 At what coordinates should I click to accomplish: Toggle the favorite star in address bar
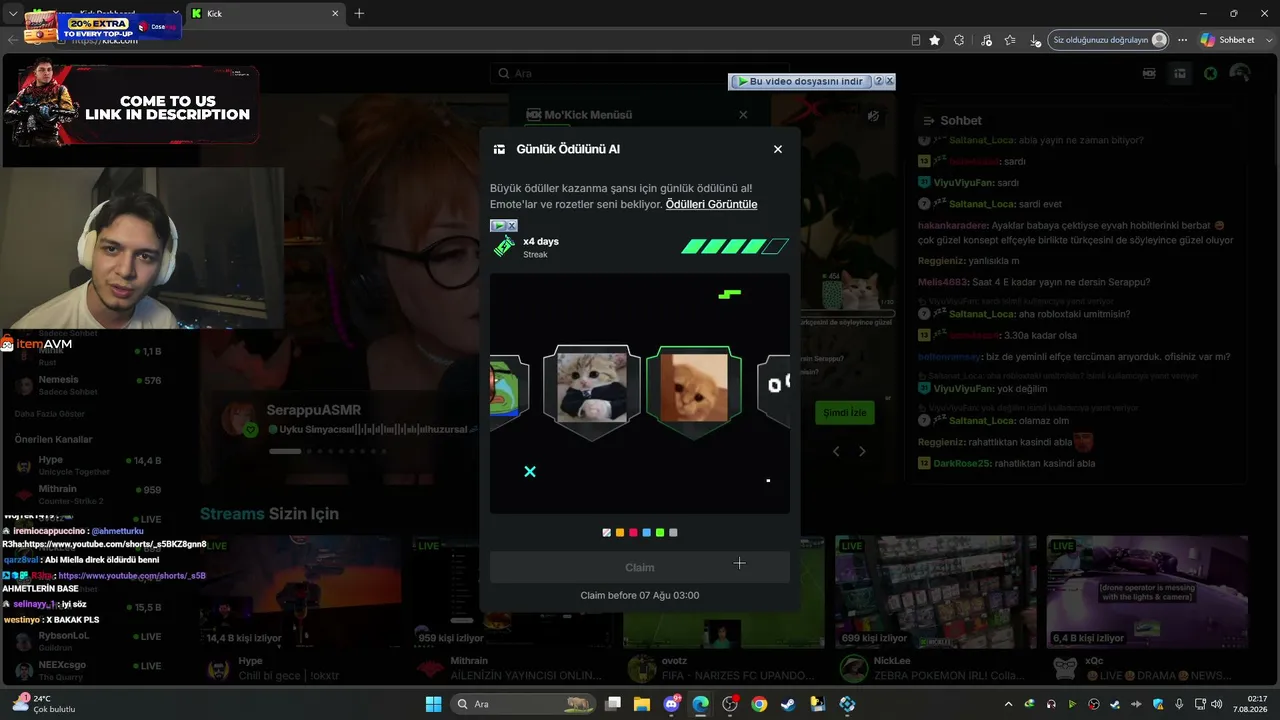pyautogui.click(x=934, y=40)
